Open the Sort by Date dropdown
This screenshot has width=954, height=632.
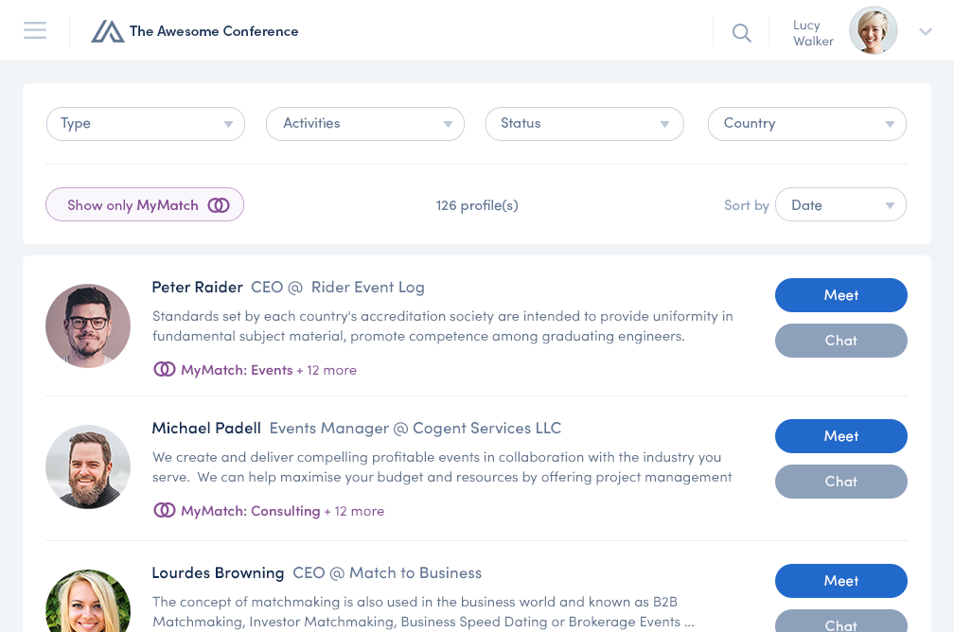pos(840,205)
